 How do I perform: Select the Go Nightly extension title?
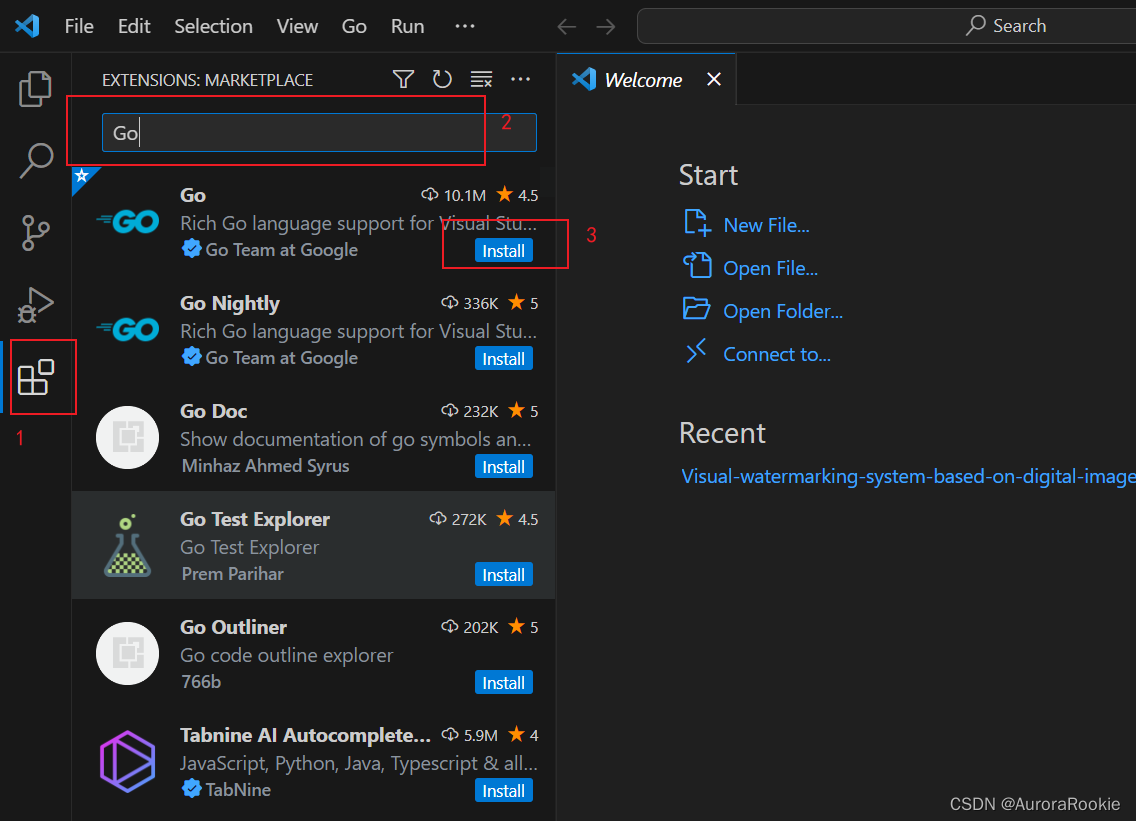[x=230, y=303]
